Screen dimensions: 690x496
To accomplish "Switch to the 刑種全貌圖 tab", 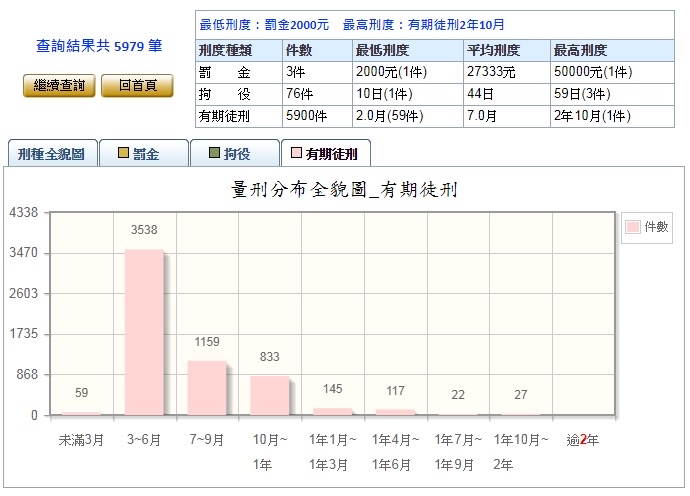I will [x=52, y=154].
